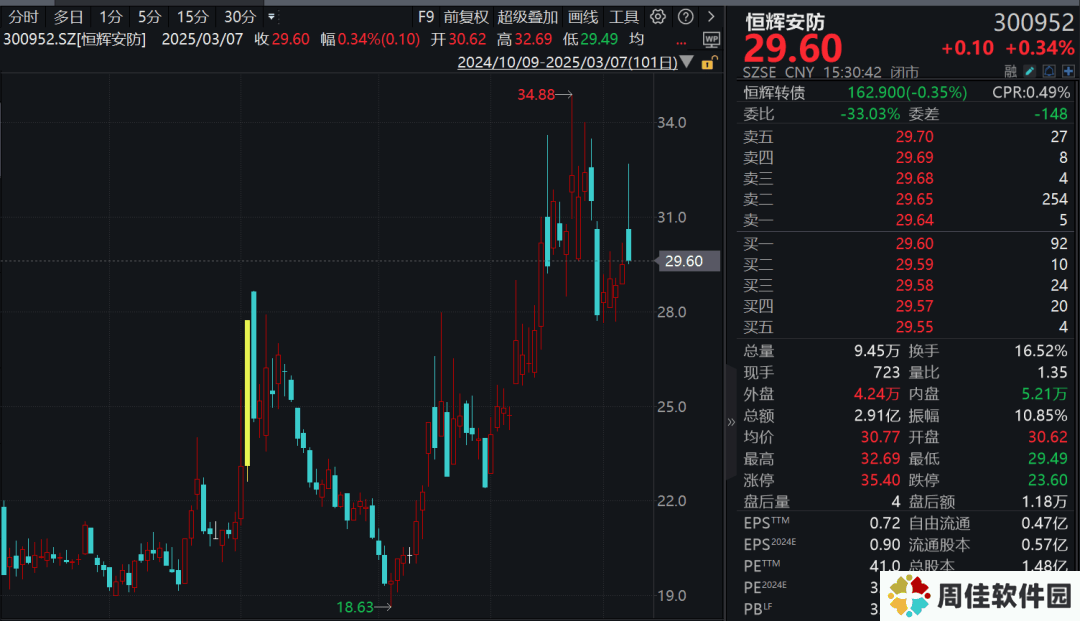Viewport: 1080px width, 621px height.
Task: Click the 融 margin trading marker
Action: click(x=1010, y=71)
